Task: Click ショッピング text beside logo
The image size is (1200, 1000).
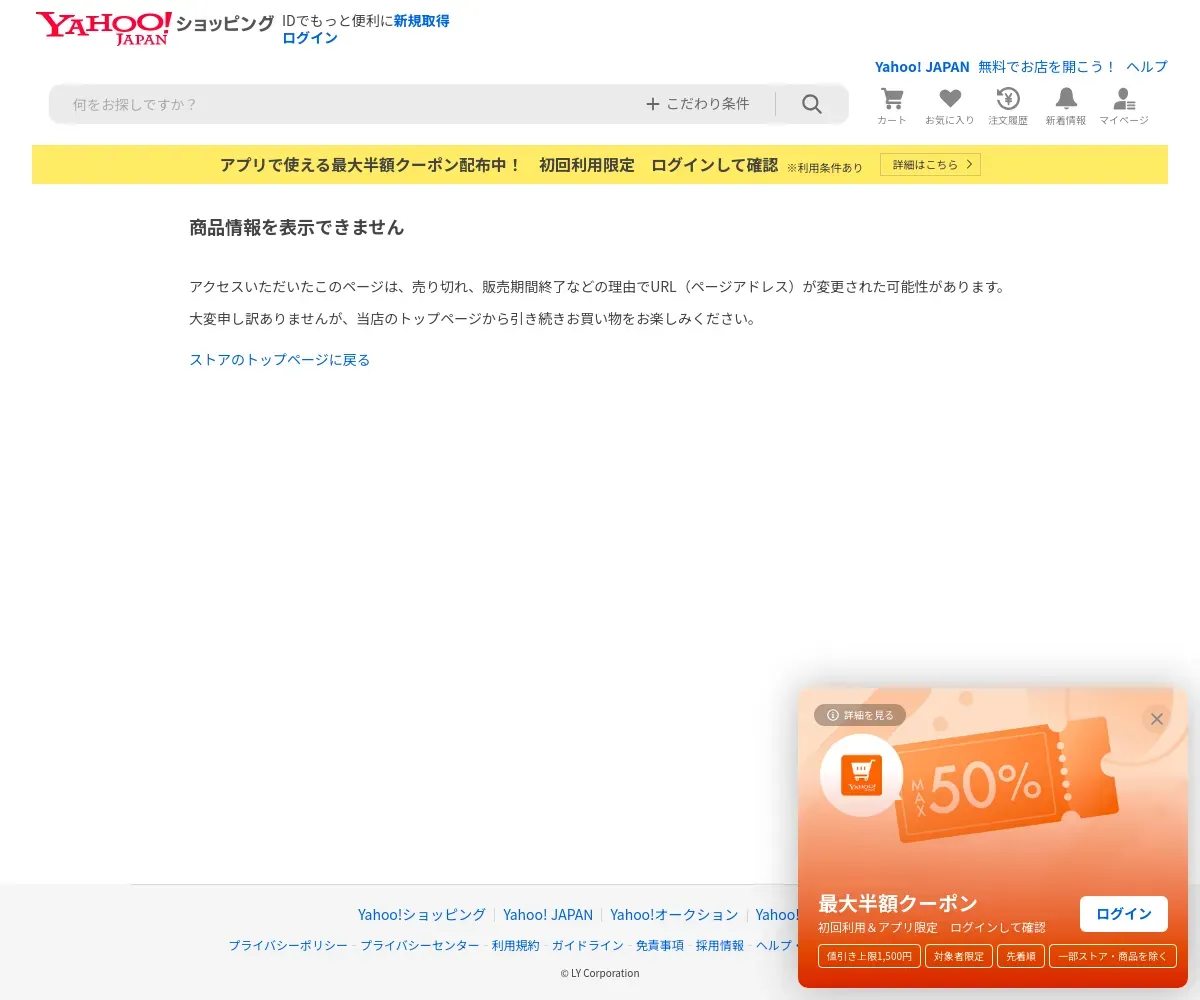Action: [x=225, y=24]
